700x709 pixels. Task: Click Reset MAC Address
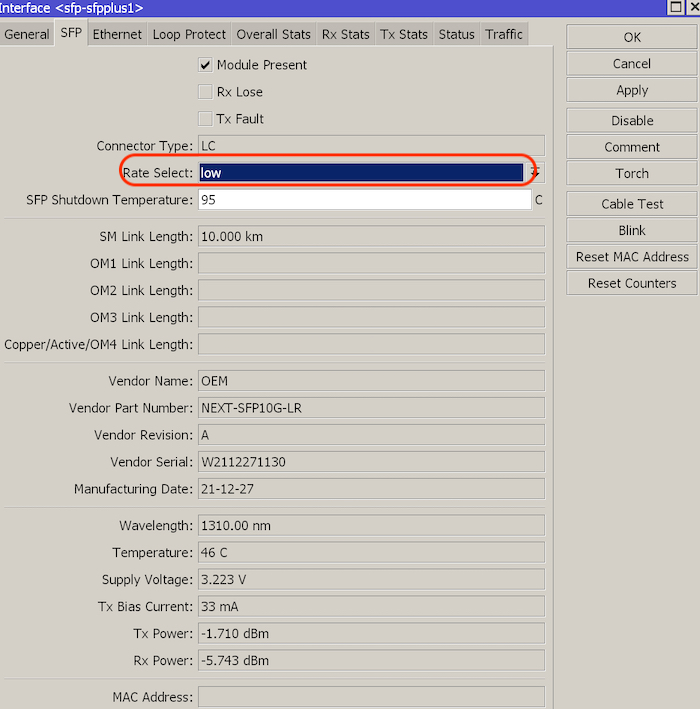[632, 257]
